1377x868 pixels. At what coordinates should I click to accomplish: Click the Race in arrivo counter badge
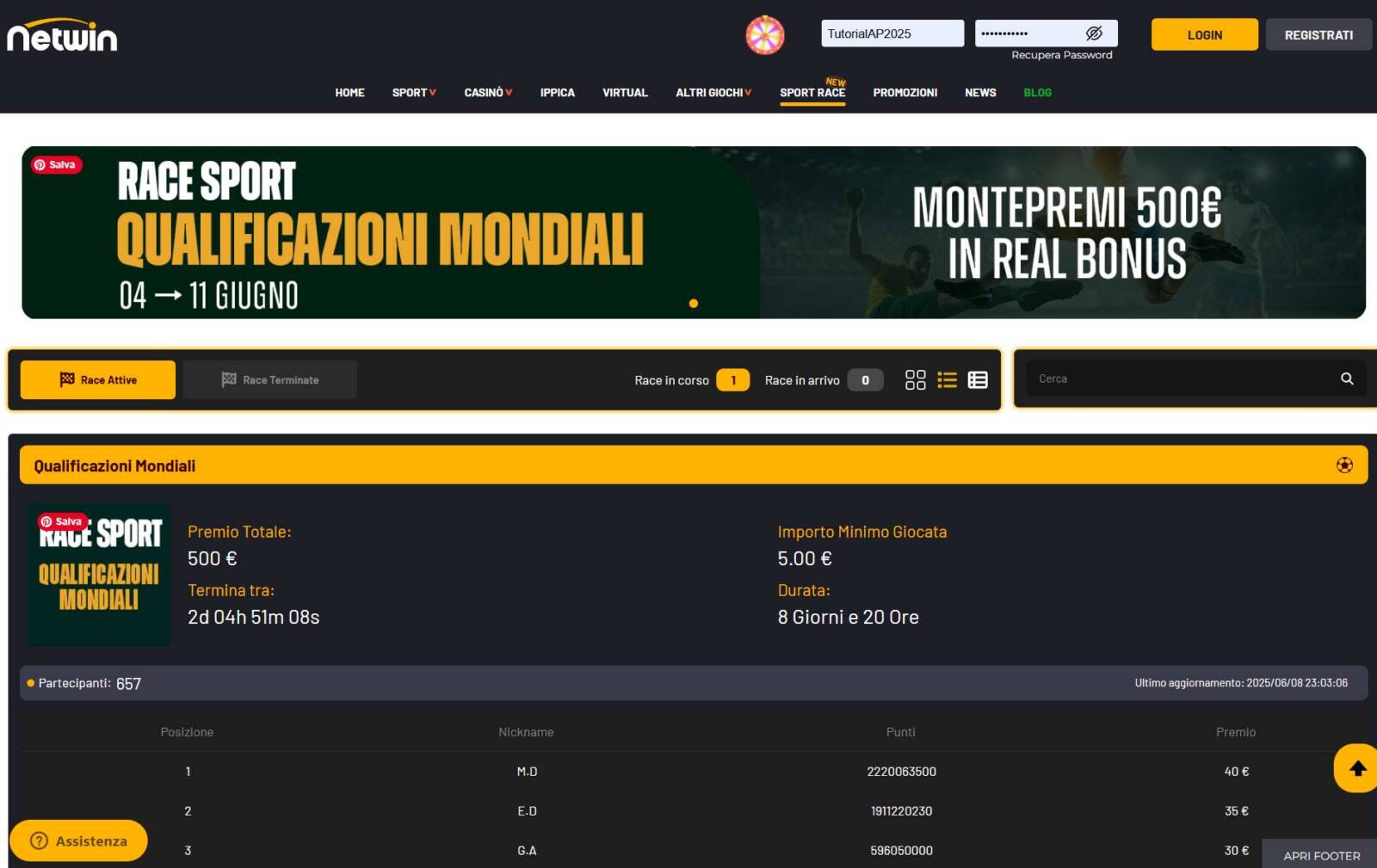pos(865,380)
